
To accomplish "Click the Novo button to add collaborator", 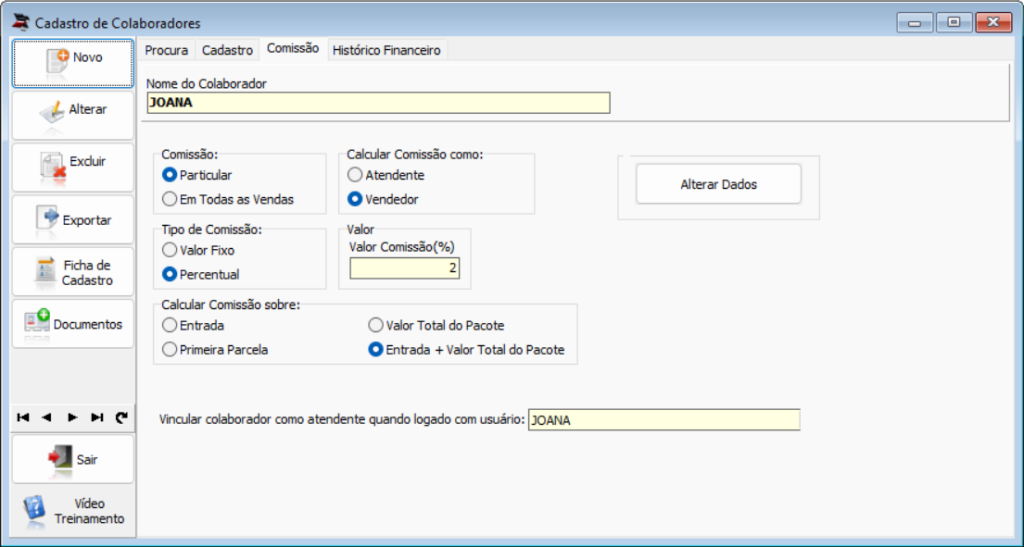I will 72,63.
